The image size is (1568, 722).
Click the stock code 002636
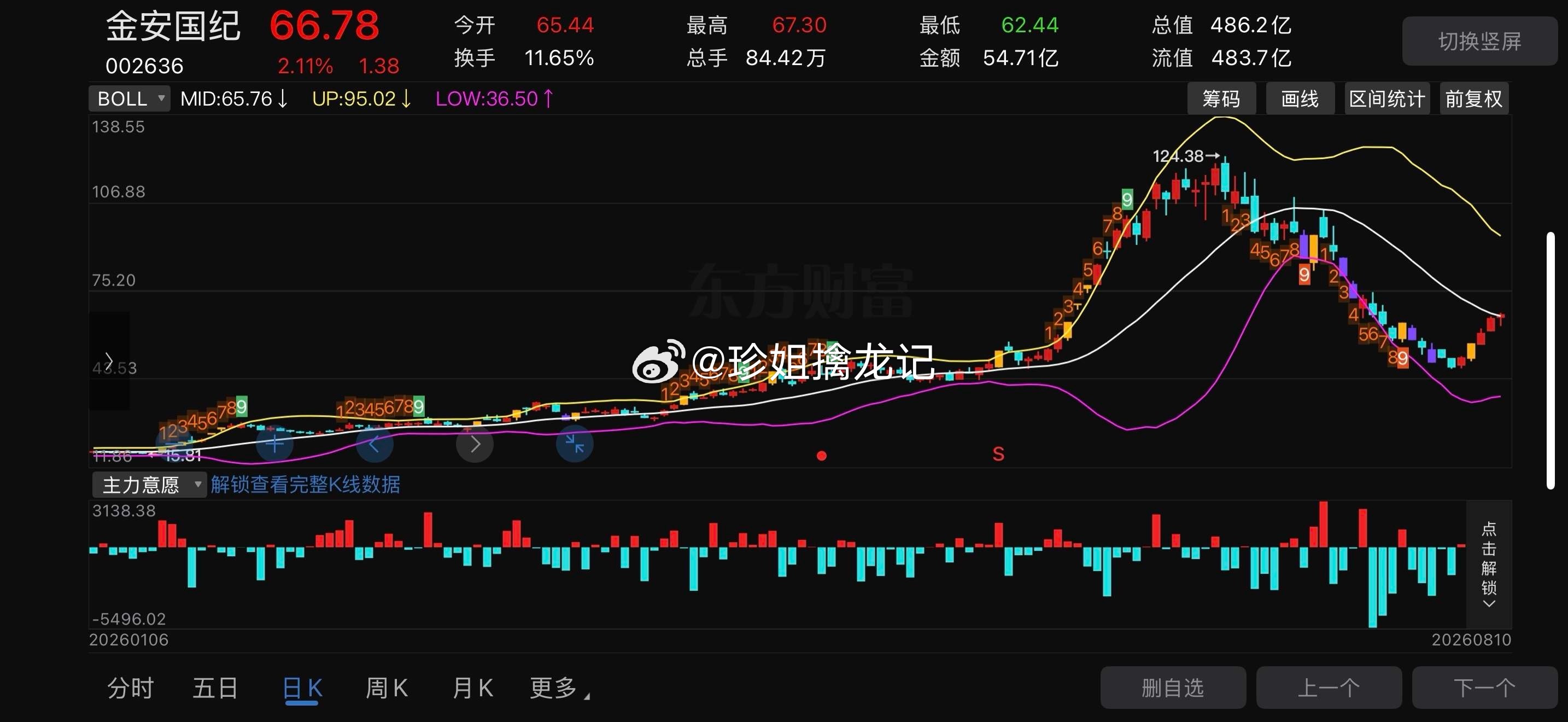point(144,66)
